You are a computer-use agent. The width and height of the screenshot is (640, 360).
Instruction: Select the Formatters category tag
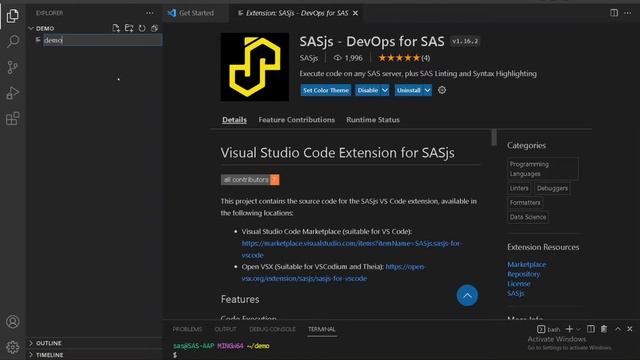coord(525,202)
